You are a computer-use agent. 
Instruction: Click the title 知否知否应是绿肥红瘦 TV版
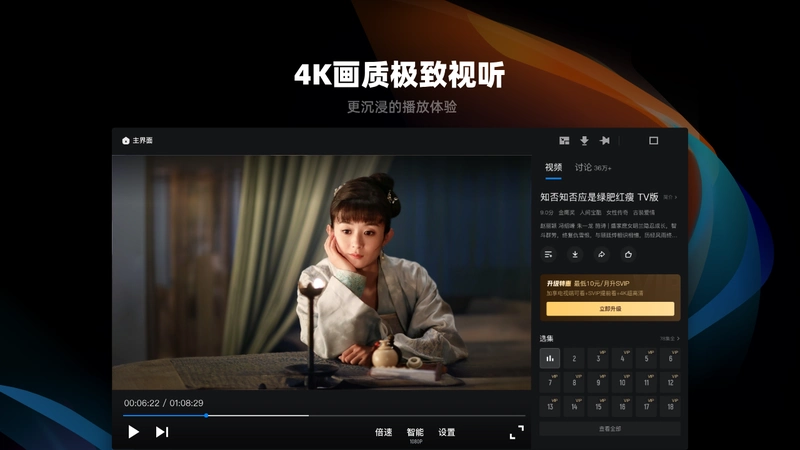tap(599, 197)
